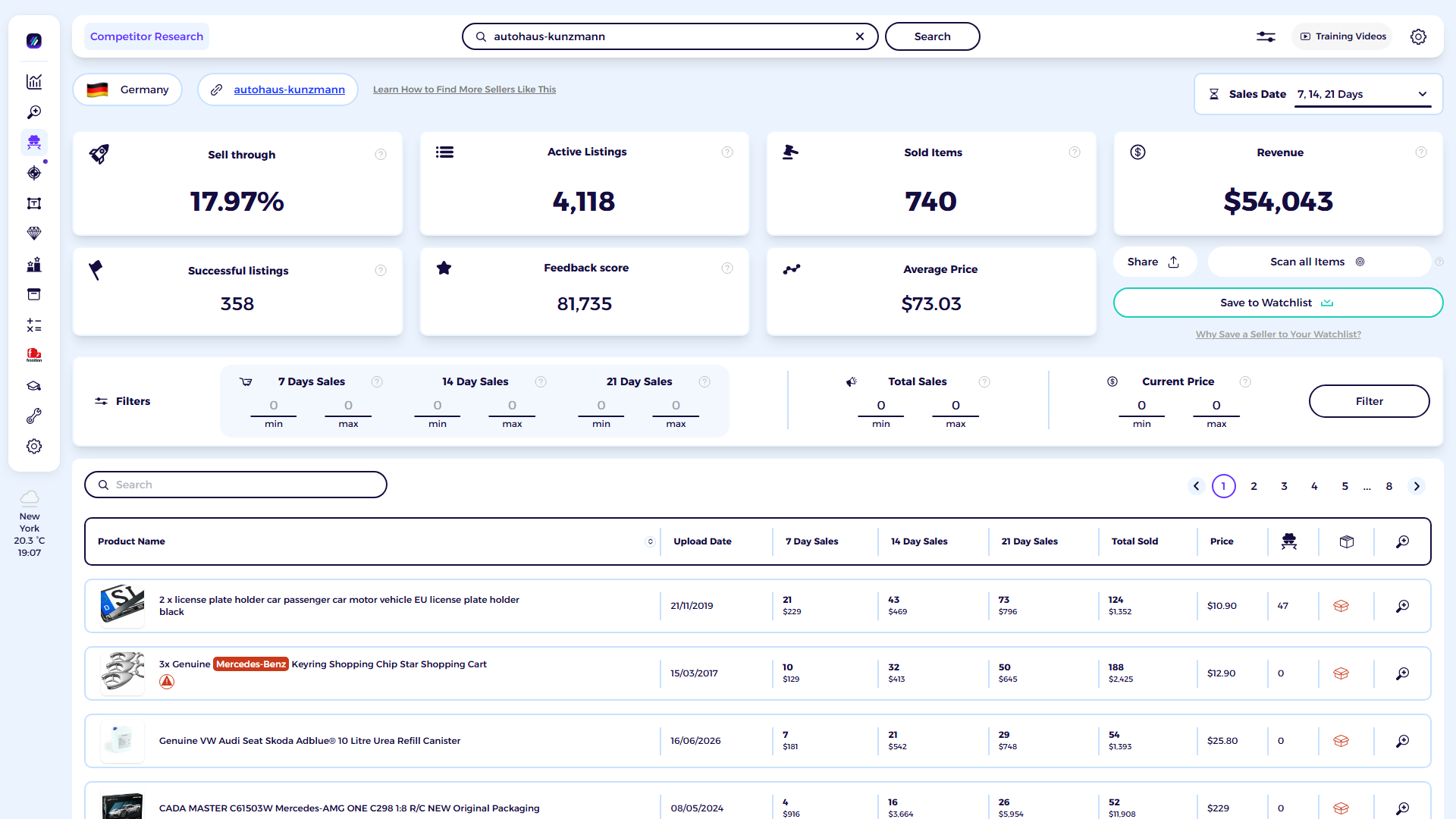Click the Sell through help icon
Image resolution: width=1456 pixels, height=819 pixels.
coord(381,155)
